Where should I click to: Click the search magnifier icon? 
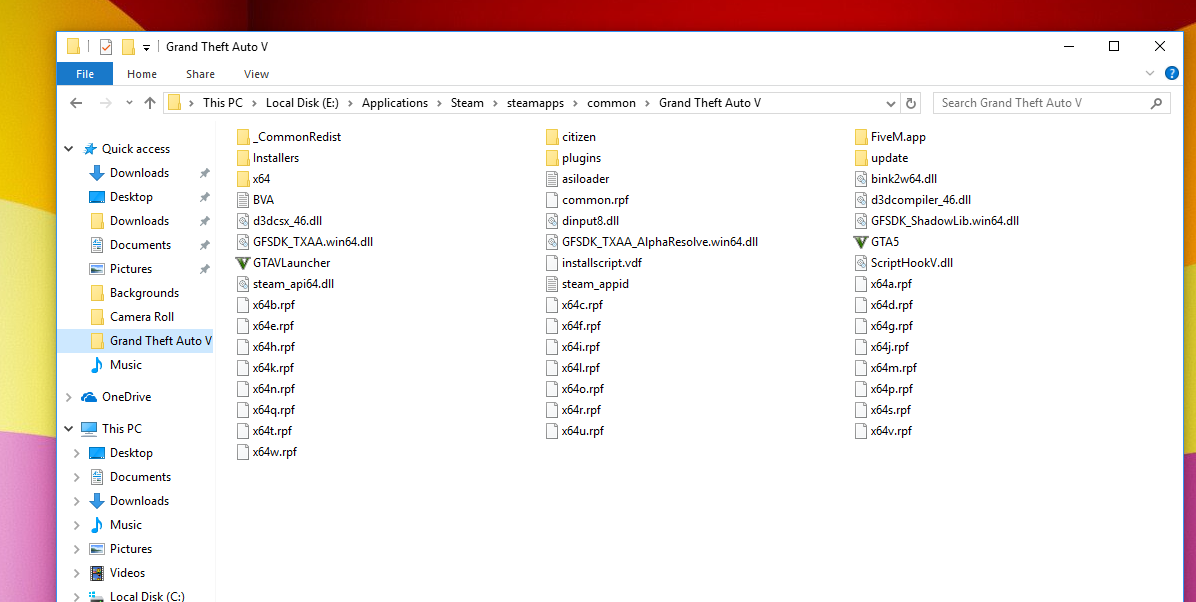(x=1156, y=103)
